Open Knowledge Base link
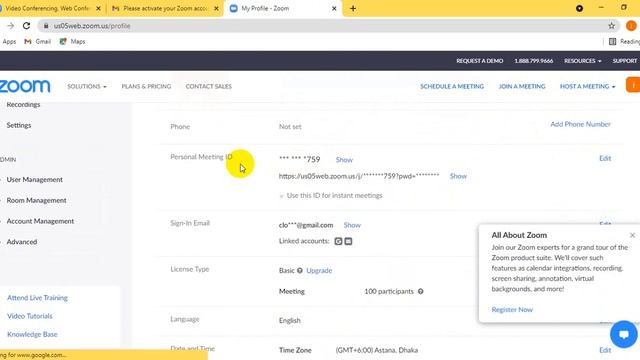 32,334
